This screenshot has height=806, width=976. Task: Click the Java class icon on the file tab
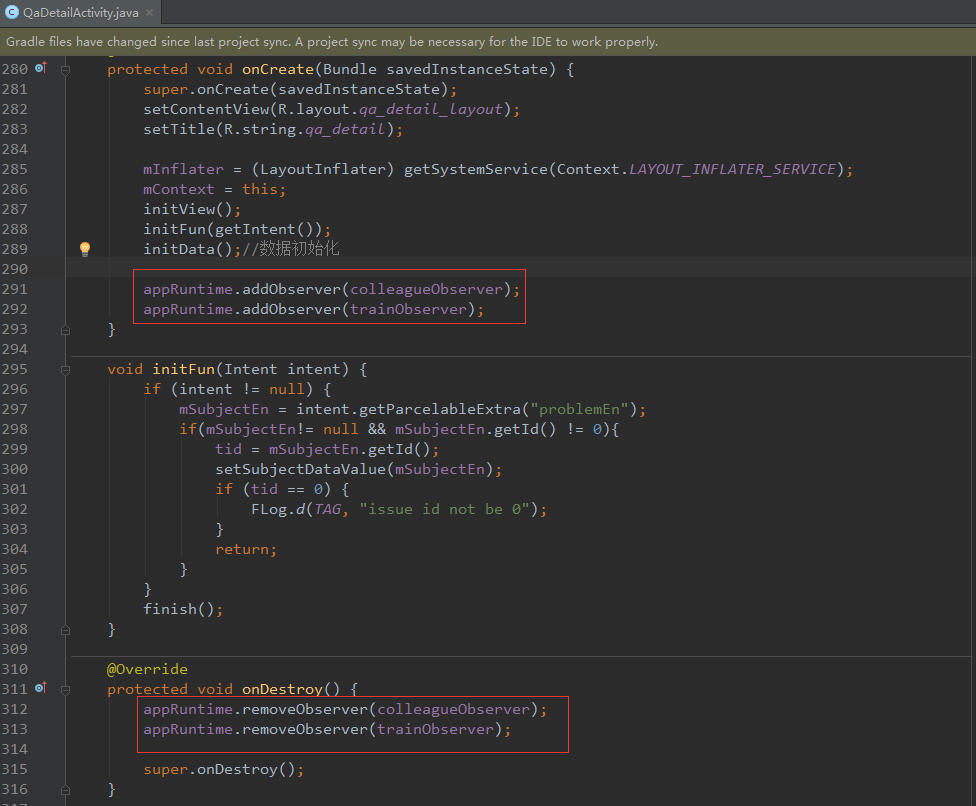pos(12,12)
